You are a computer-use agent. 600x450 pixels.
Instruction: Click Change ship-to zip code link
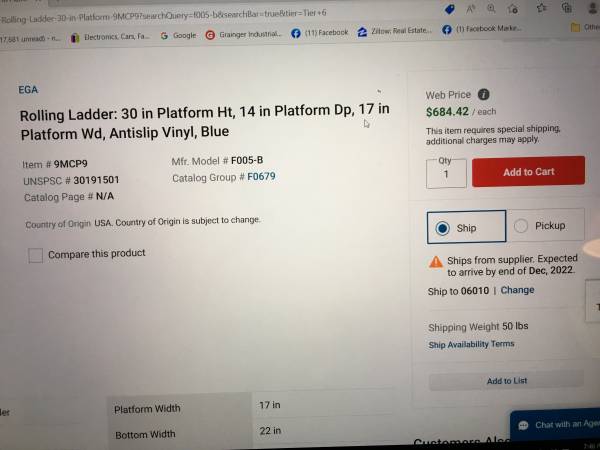tap(517, 290)
